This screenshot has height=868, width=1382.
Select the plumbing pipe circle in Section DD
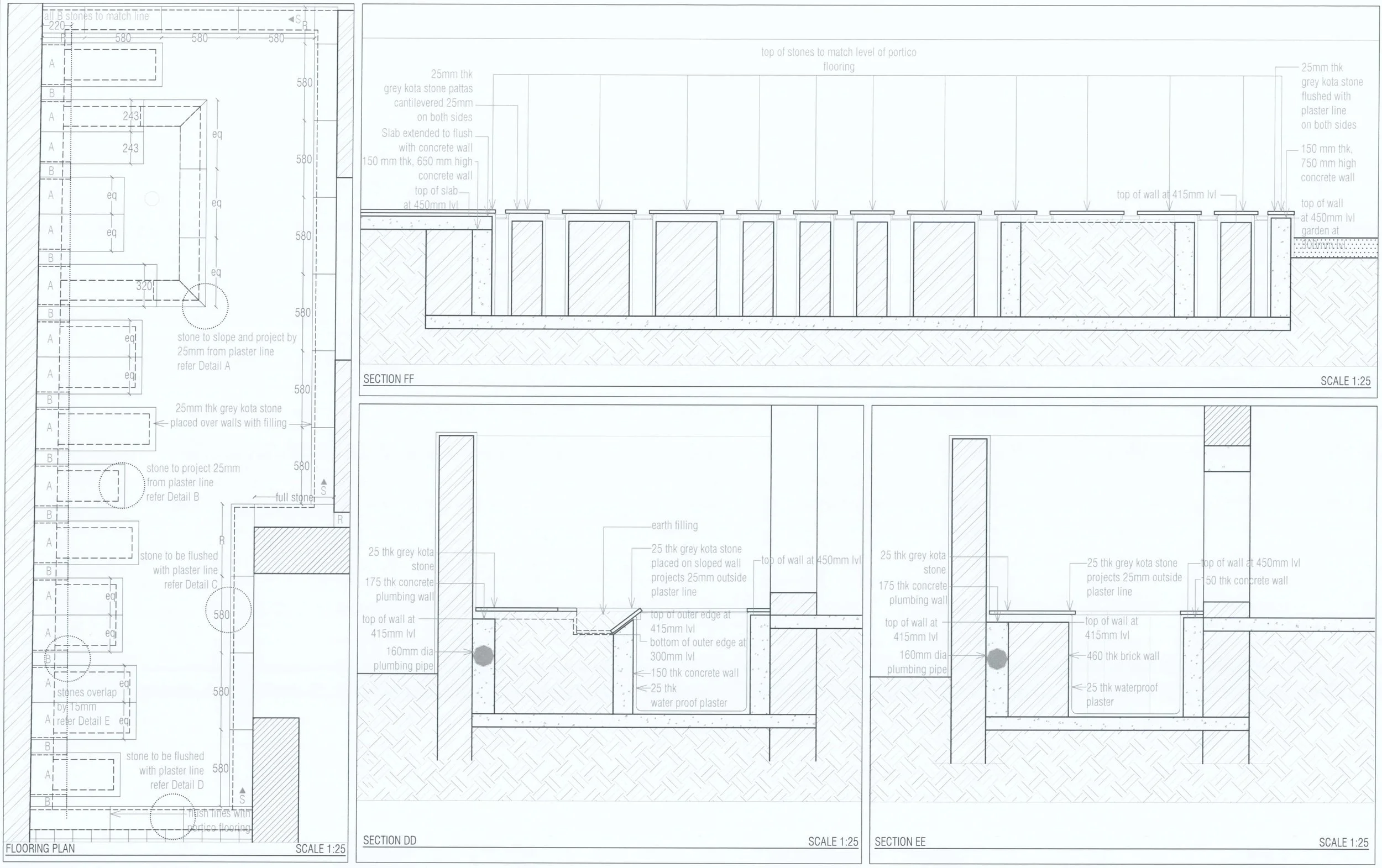(x=483, y=655)
